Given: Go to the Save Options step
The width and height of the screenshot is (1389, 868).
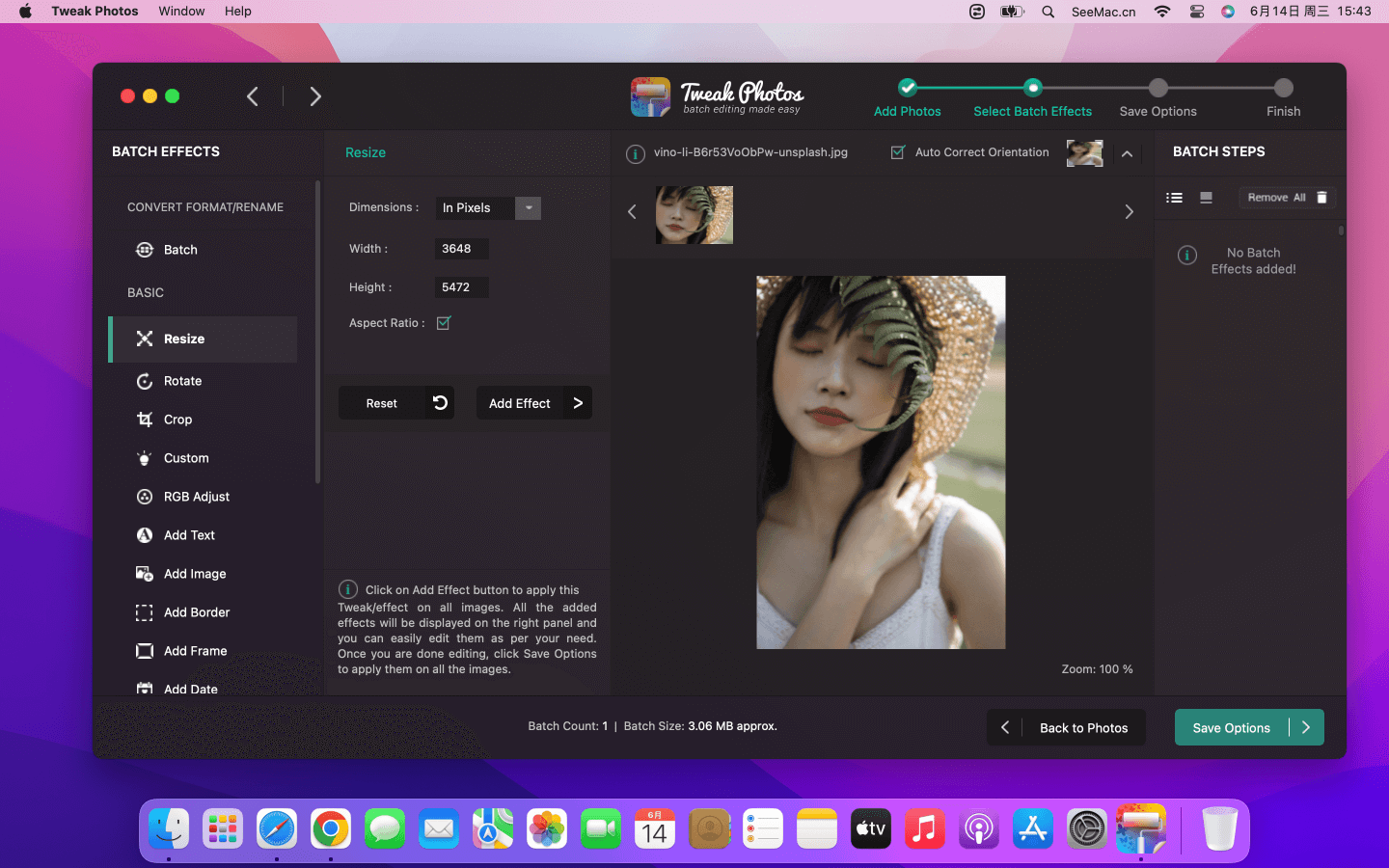Looking at the screenshot, I should point(1157,89).
